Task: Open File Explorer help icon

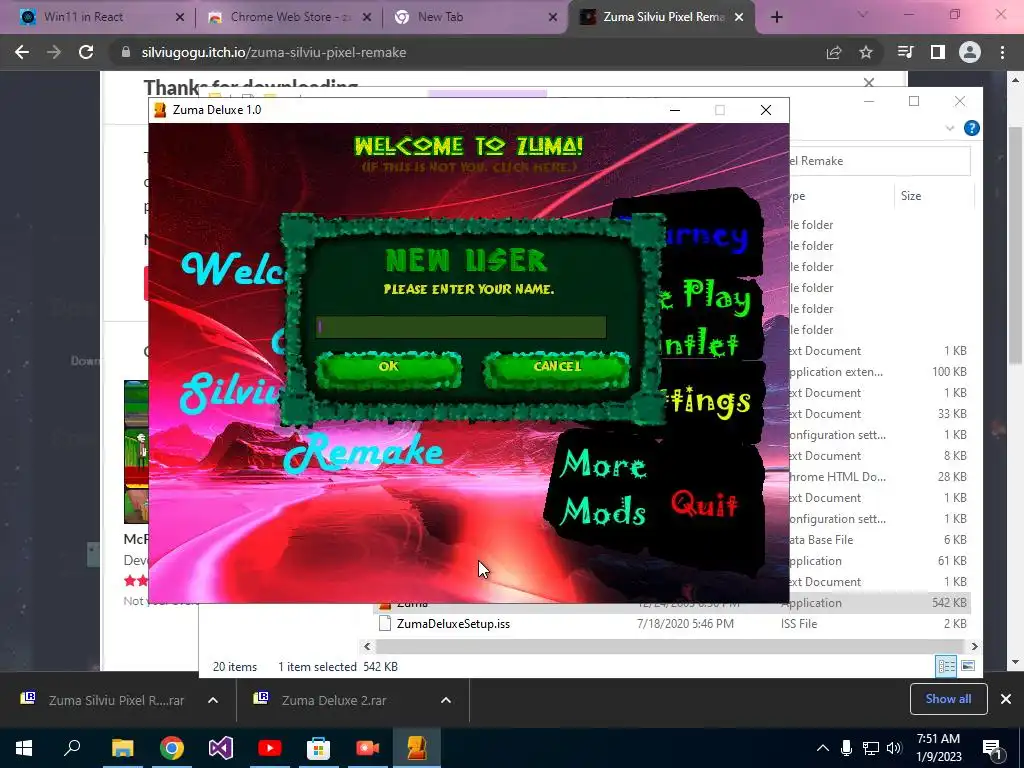Action: pos(972,128)
